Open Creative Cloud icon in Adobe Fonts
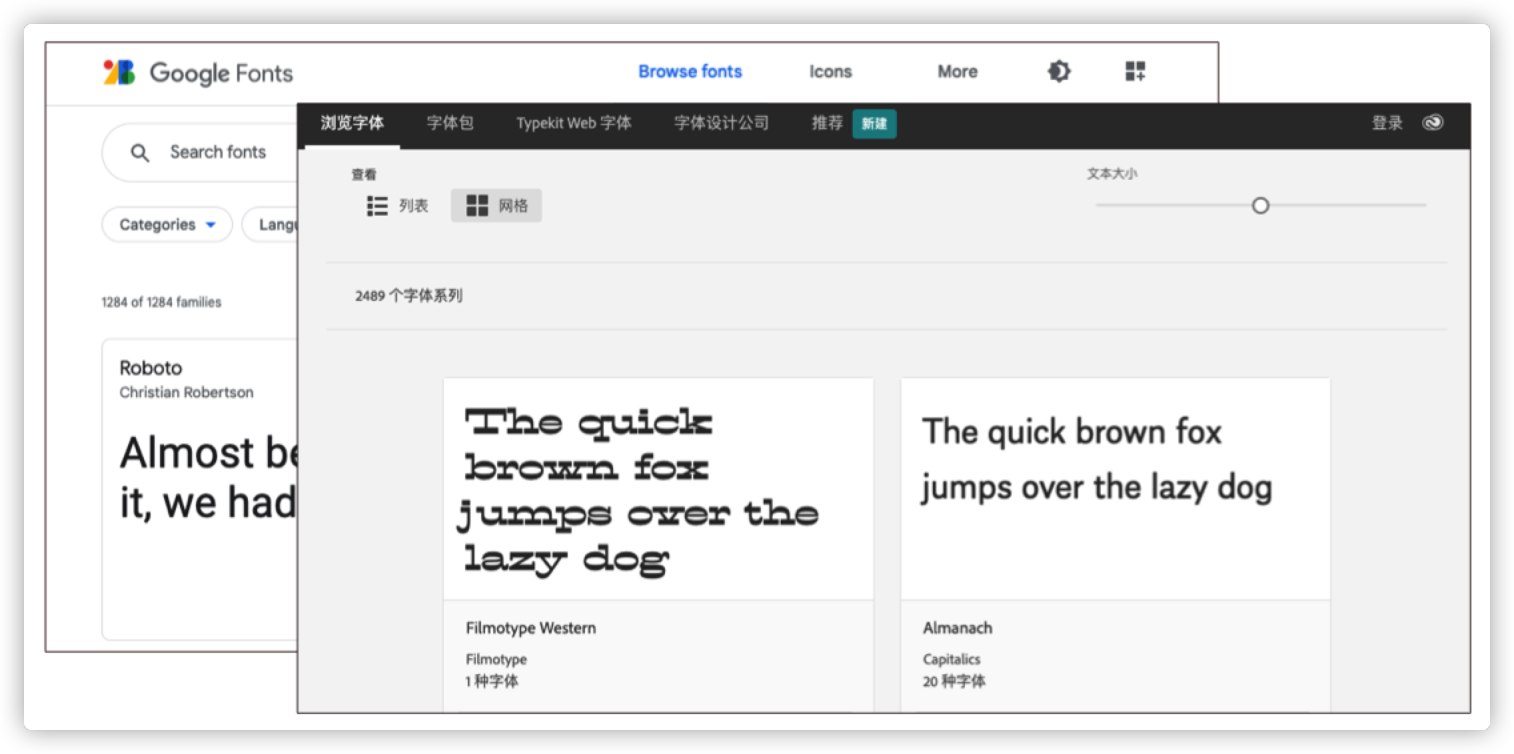Image resolution: width=1514 pixels, height=754 pixels. pos(1433,123)
